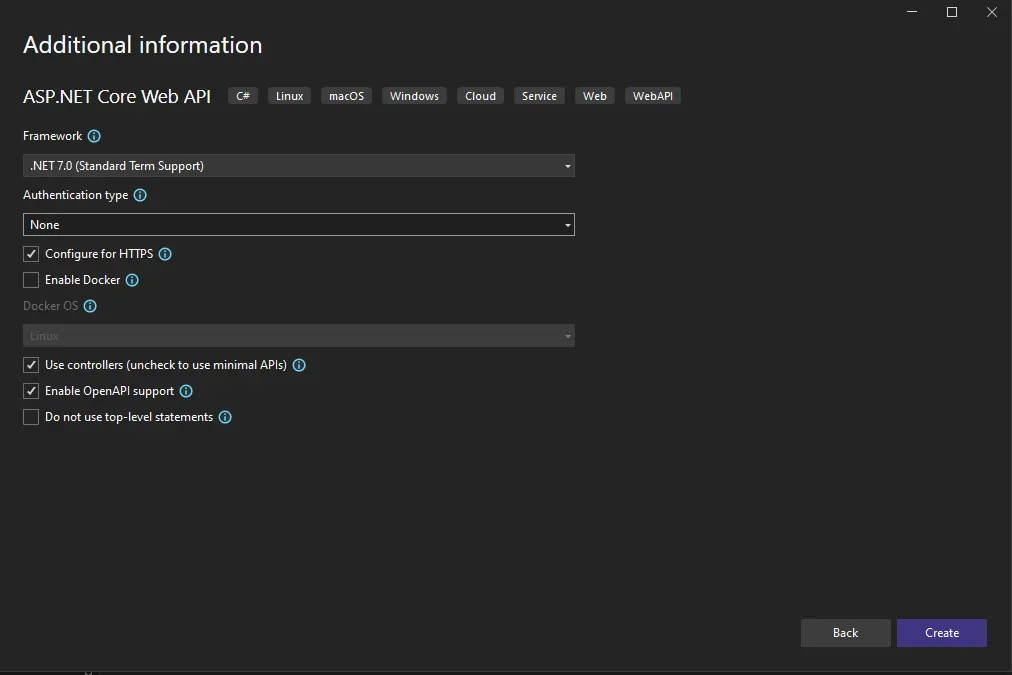Image resolution: width=1012 pixels, height=675 pixels.
Task: Click the ASP.NET Core Web API heading
Action: pyautogui.click(x=116, y=96)
